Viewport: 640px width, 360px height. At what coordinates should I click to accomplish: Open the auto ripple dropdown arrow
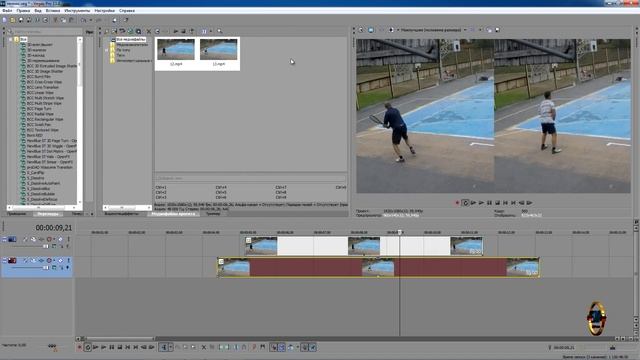tap(298, 347)
